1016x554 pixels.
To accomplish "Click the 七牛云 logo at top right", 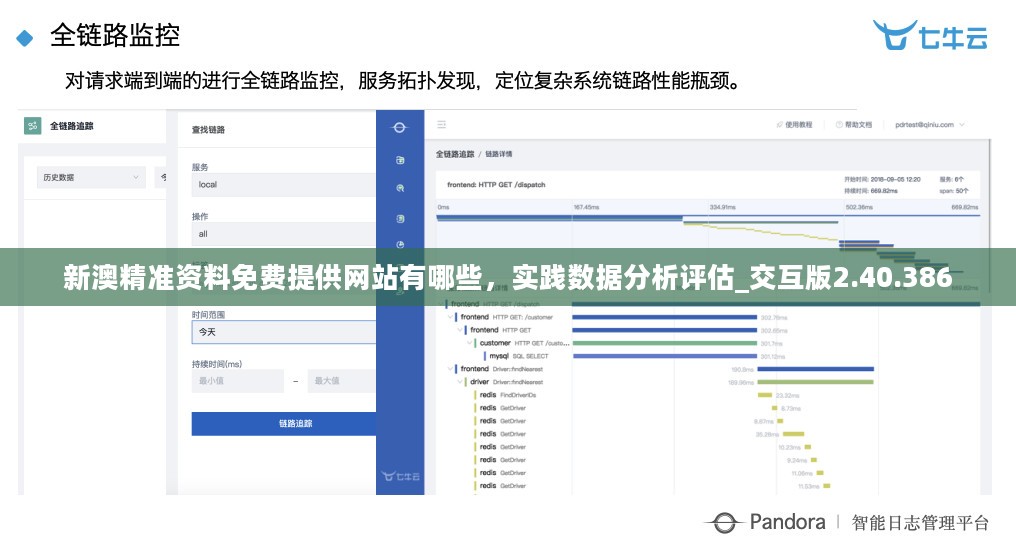I will pos(929,36).
